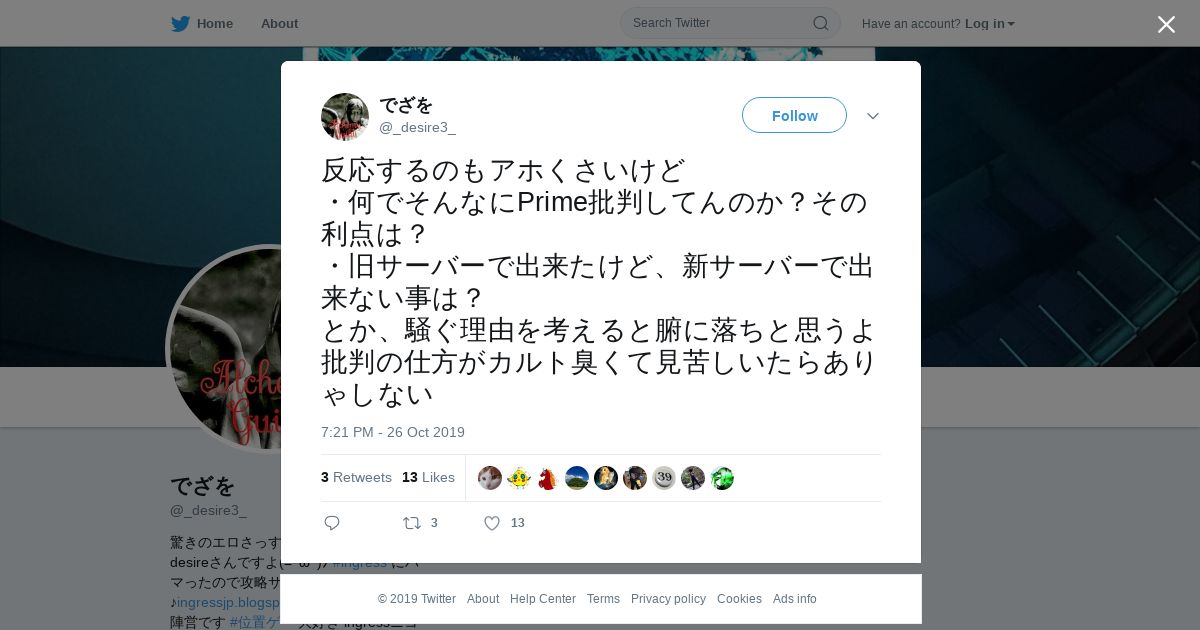
Task: Click the Twitter bird Home icon
Action: pyautogui.click(x=180, y=23)
